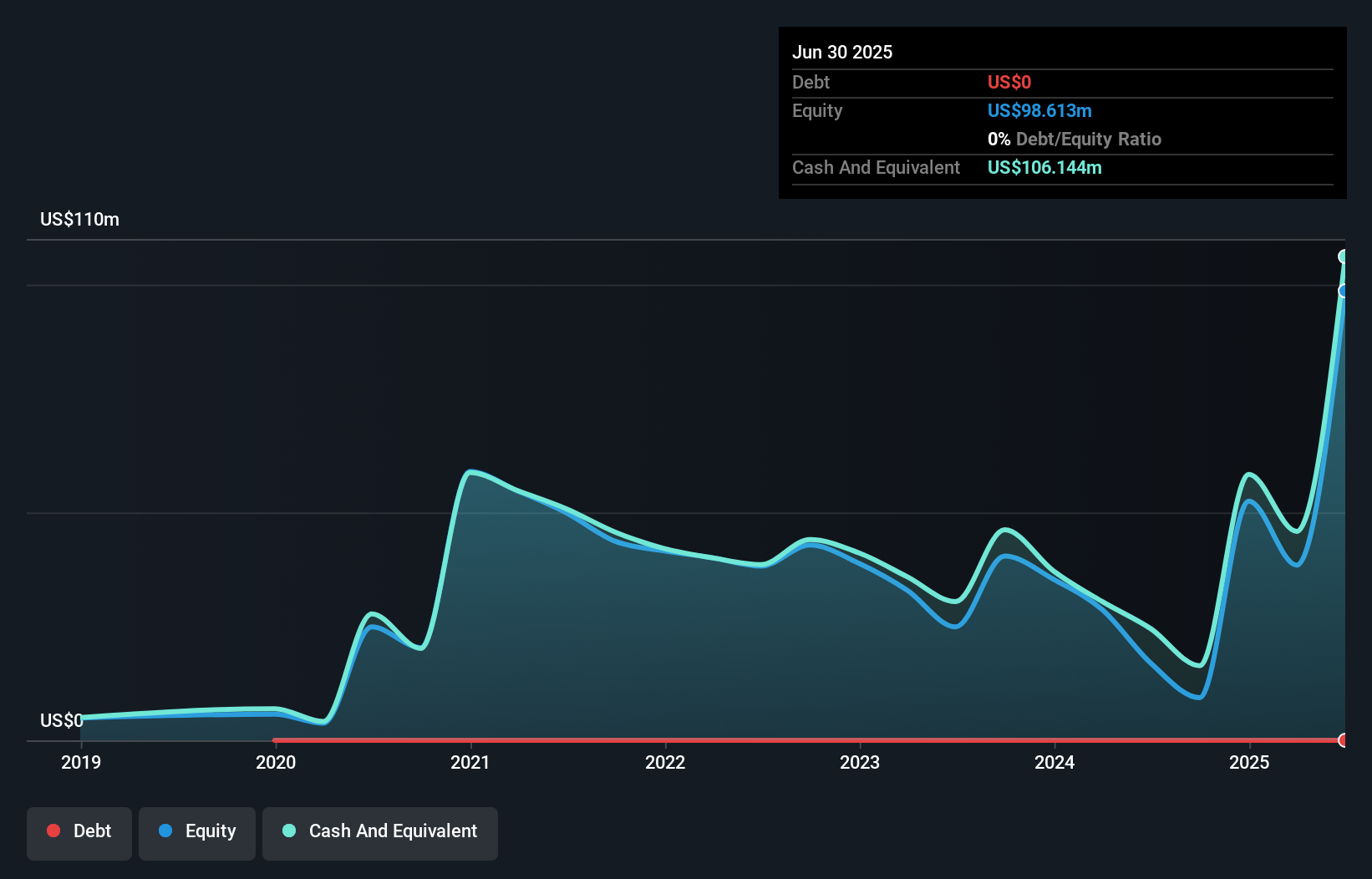Open details for the Debt/Equity Ratio row
The image size is (1372, 879).
pos(1075,139)
